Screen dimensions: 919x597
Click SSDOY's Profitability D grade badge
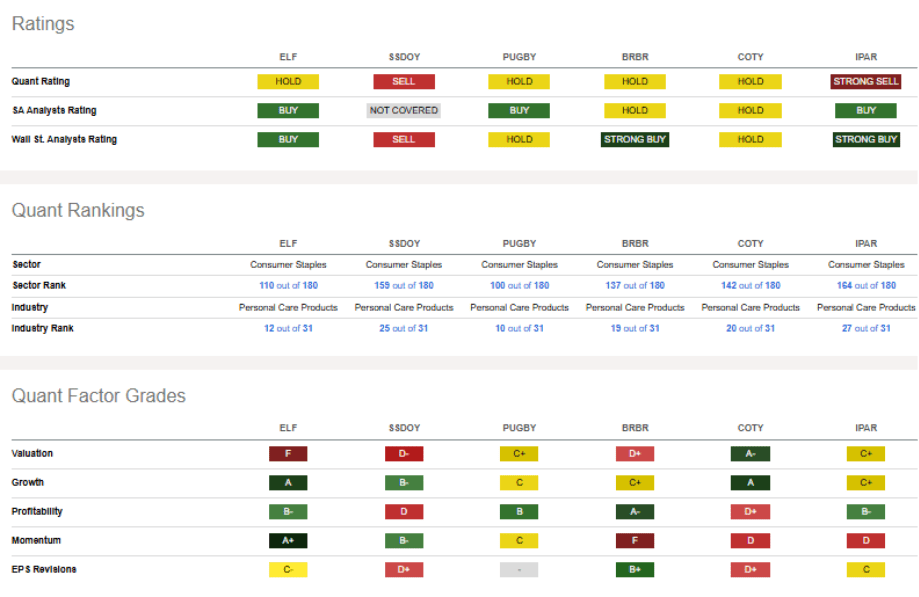coord(403,512)
